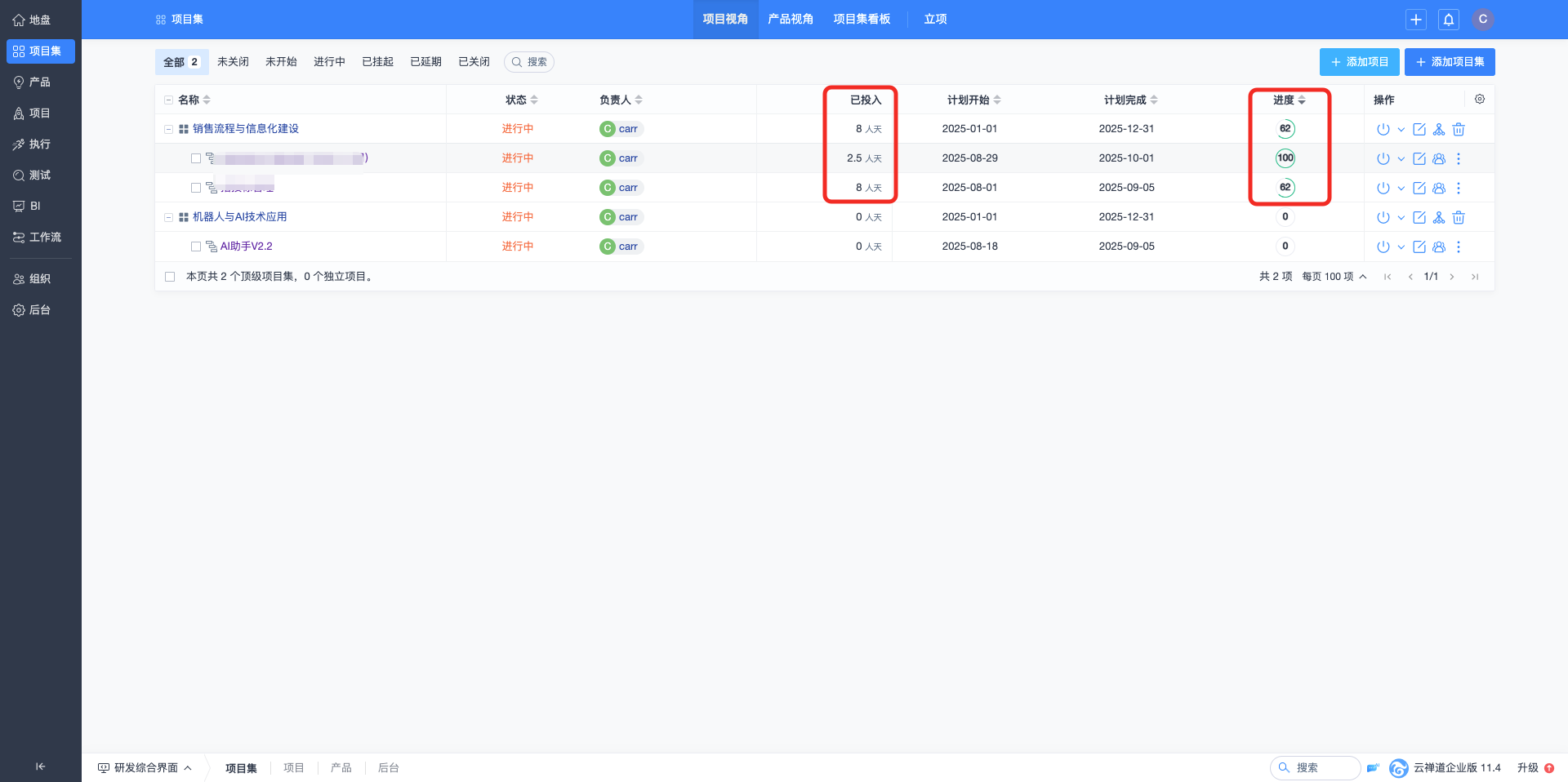This screenshot has height=782, width=1568.
Task: Click the plus icon in top header
Action: point(1416,20)
